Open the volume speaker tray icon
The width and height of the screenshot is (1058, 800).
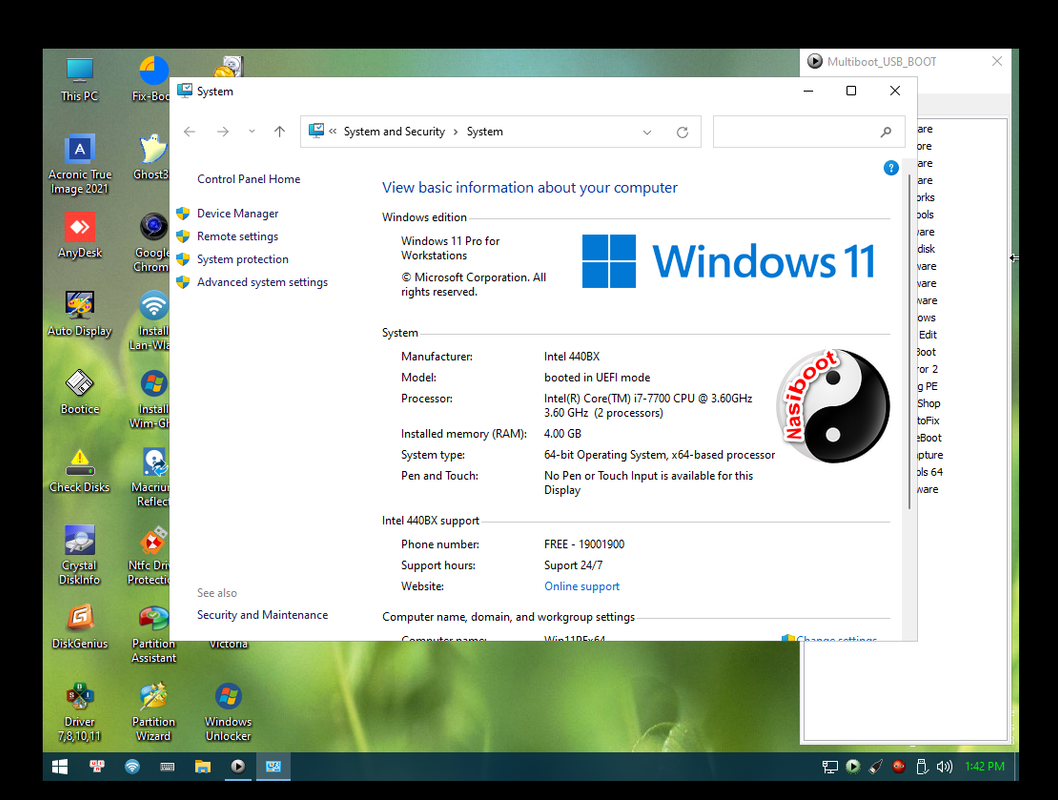click(x=945, y=766)
